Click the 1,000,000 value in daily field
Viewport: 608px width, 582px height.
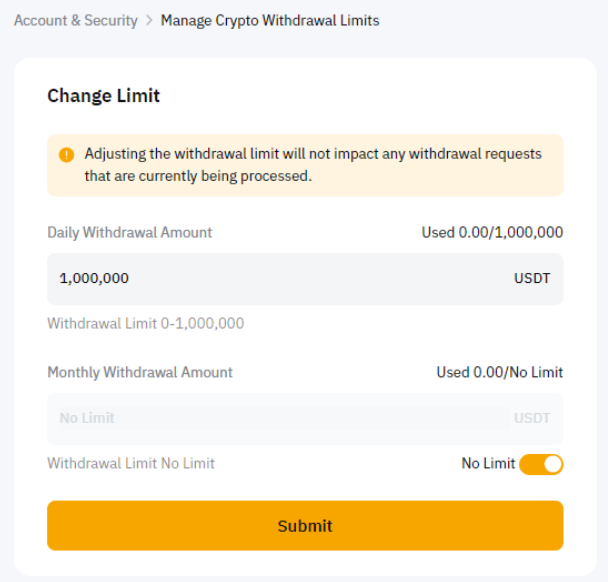tap(94, 279)
